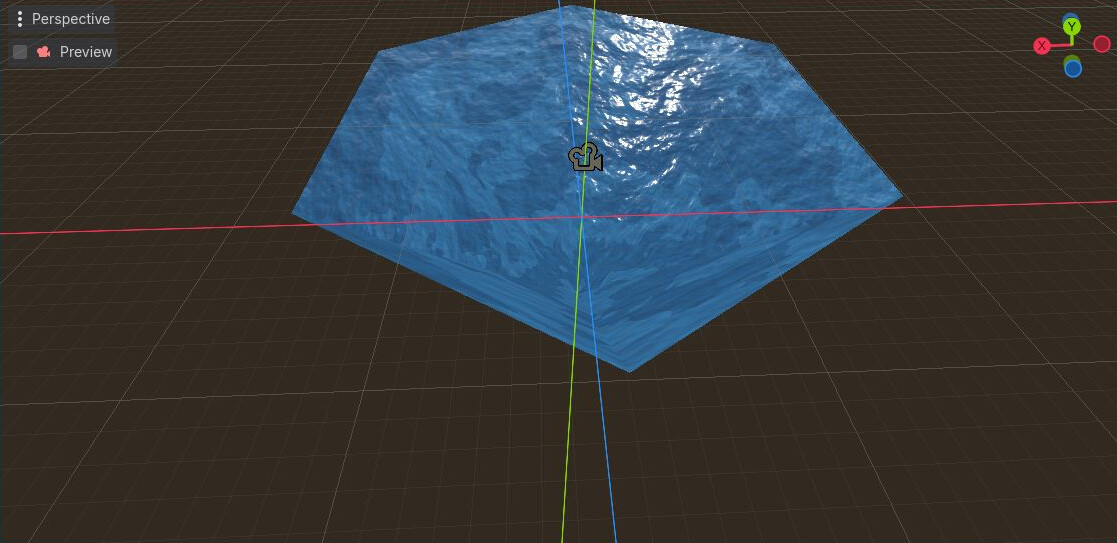The width and height of the screenshot is (1117, 543).
Task: Click the Perspective text label
Action: [x=71, y=19]
